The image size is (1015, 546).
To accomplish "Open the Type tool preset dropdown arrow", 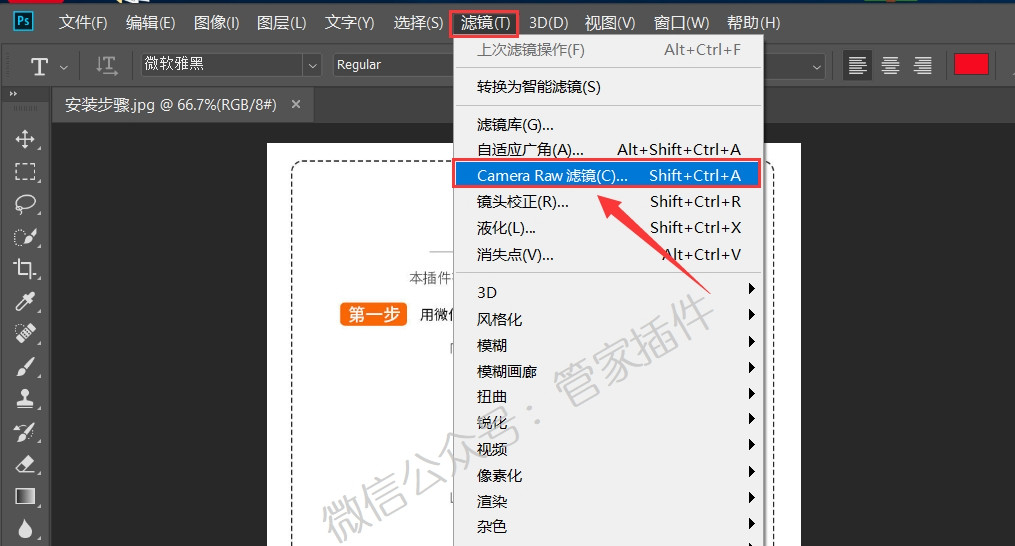I will click(x=63, y=66).
